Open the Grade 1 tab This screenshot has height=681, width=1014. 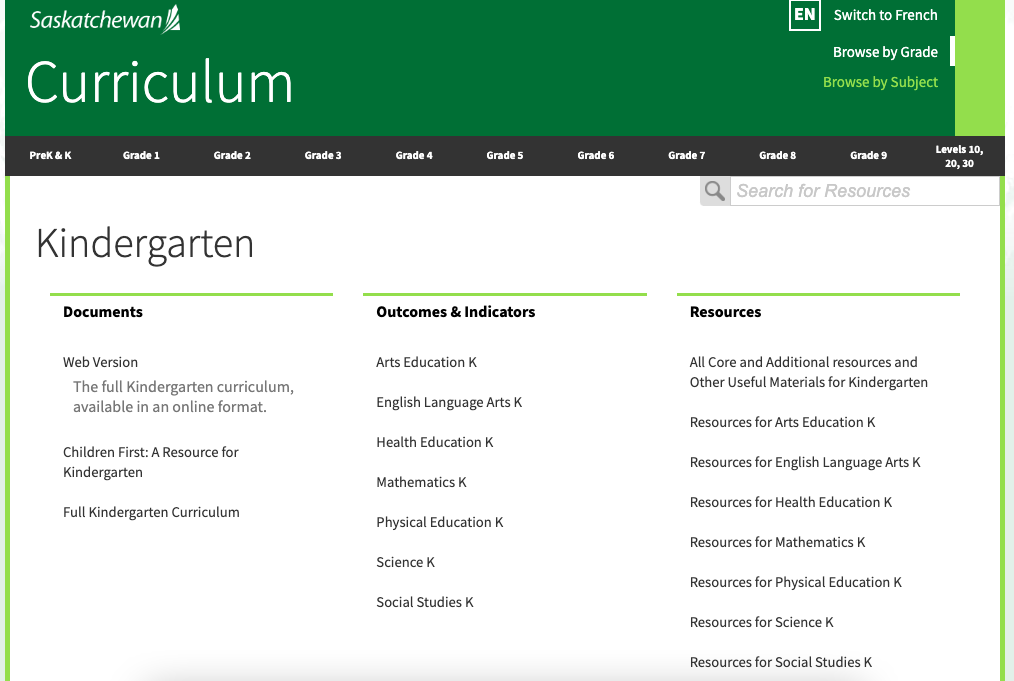click(x=141, y=156)
